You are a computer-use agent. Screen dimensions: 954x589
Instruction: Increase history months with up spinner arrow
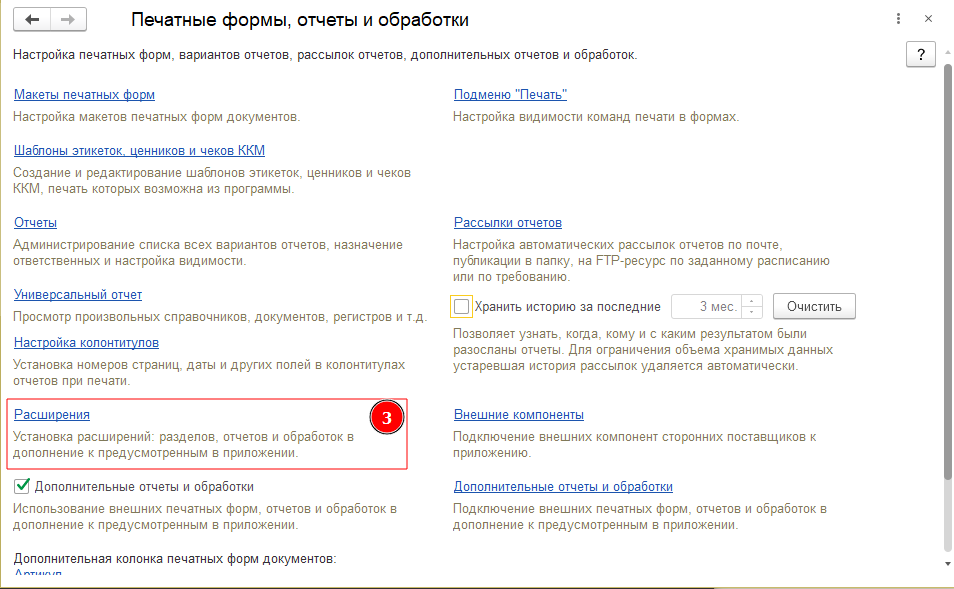pos(751,301)
